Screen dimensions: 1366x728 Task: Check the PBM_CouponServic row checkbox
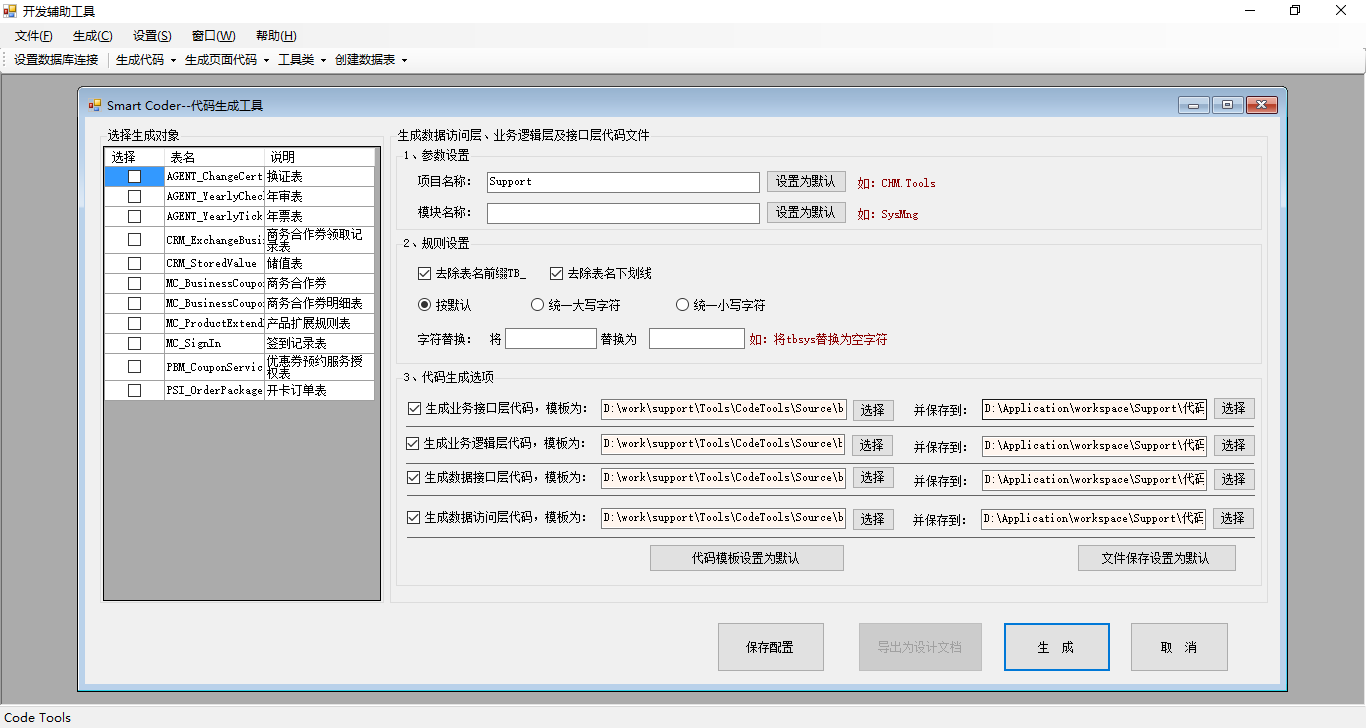(x=134, y=367)
